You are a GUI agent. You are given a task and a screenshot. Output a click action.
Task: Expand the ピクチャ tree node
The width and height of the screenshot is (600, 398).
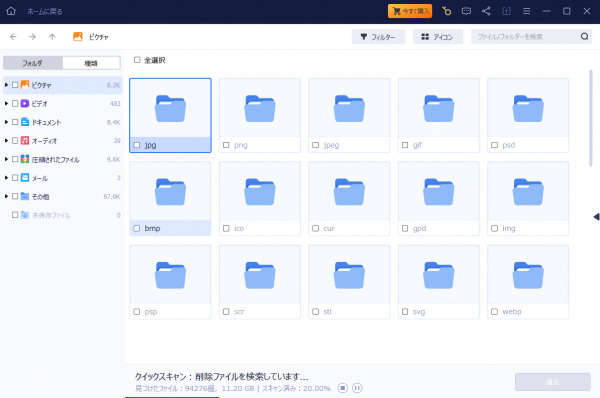tap(6, 85)
